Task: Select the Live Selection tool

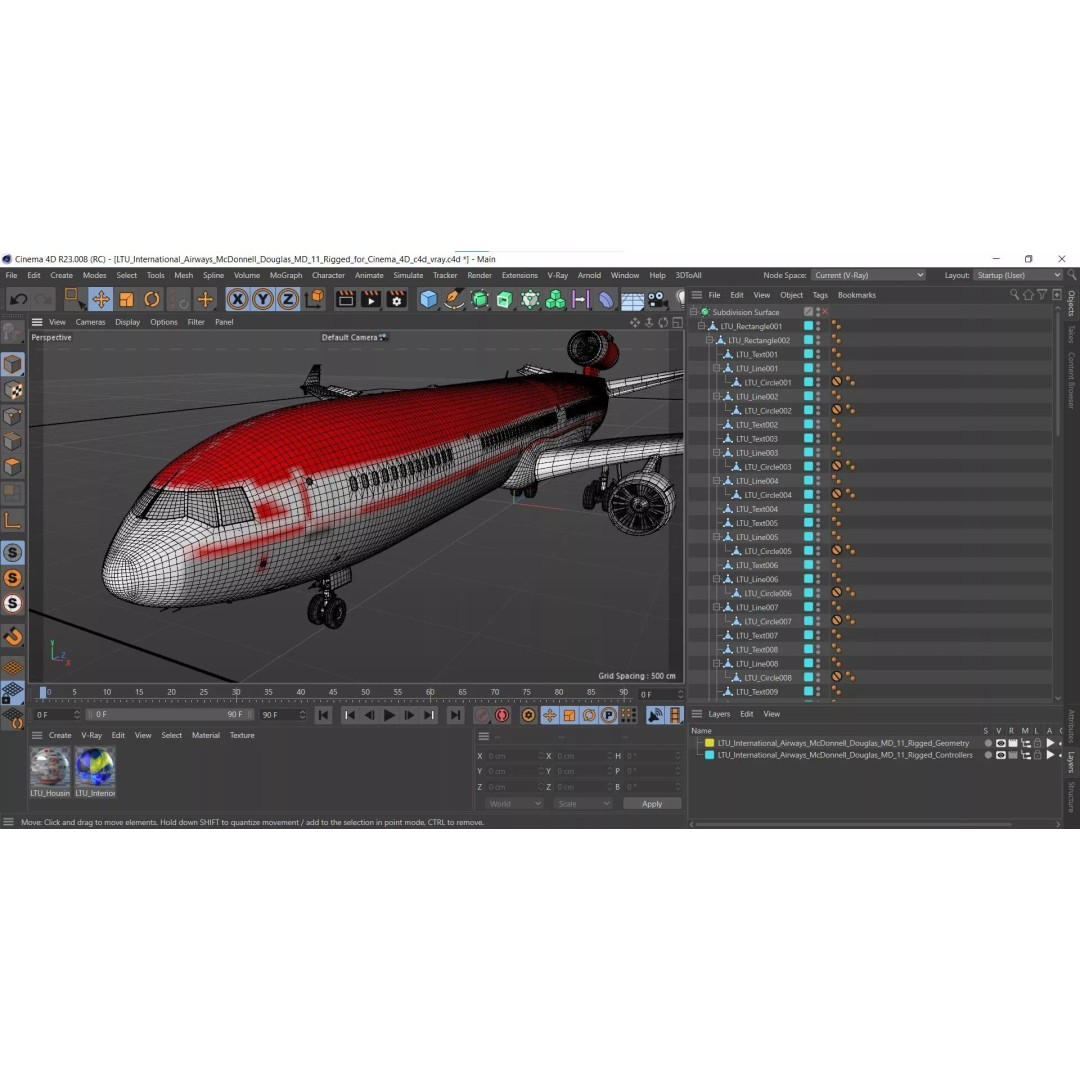Action: pyautogui.click(x=73, y=299)
